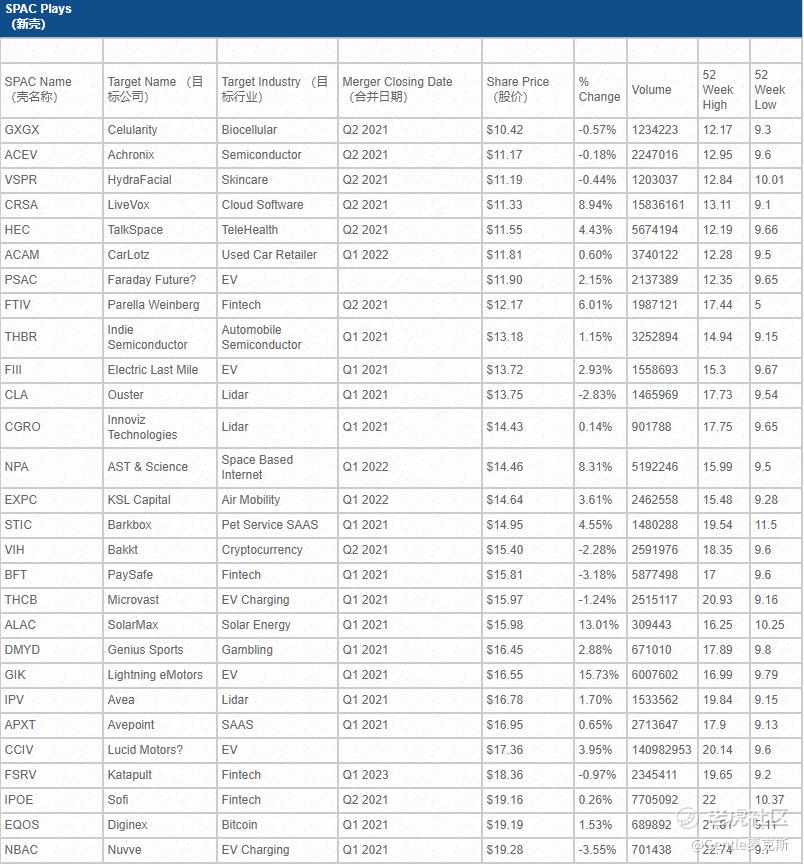The width and height of the screenshot is (804, 864).
Task: Click the Celularity target name
Action: pos(132,130)
